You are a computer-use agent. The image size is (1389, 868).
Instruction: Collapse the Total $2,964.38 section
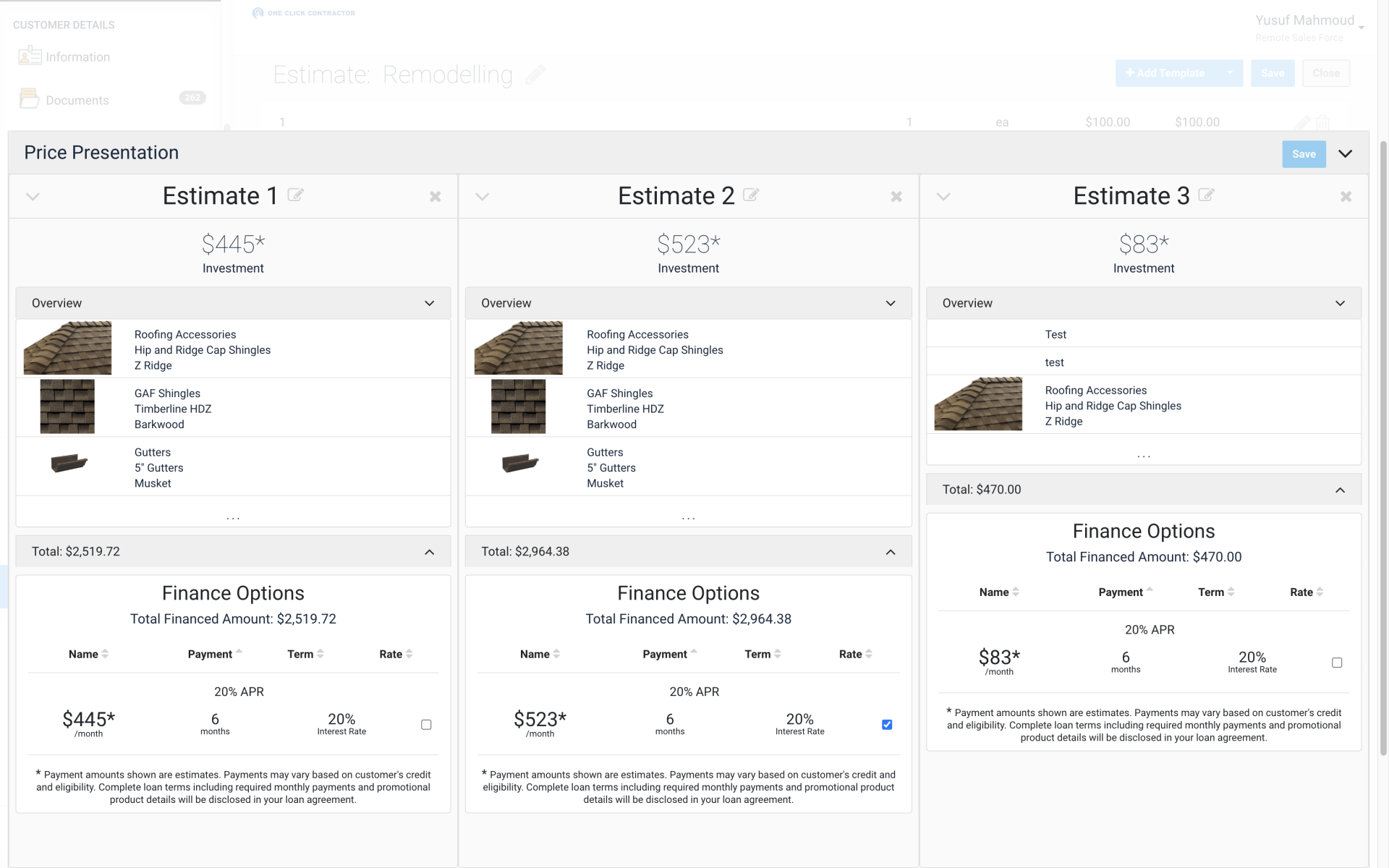point(891,551)
